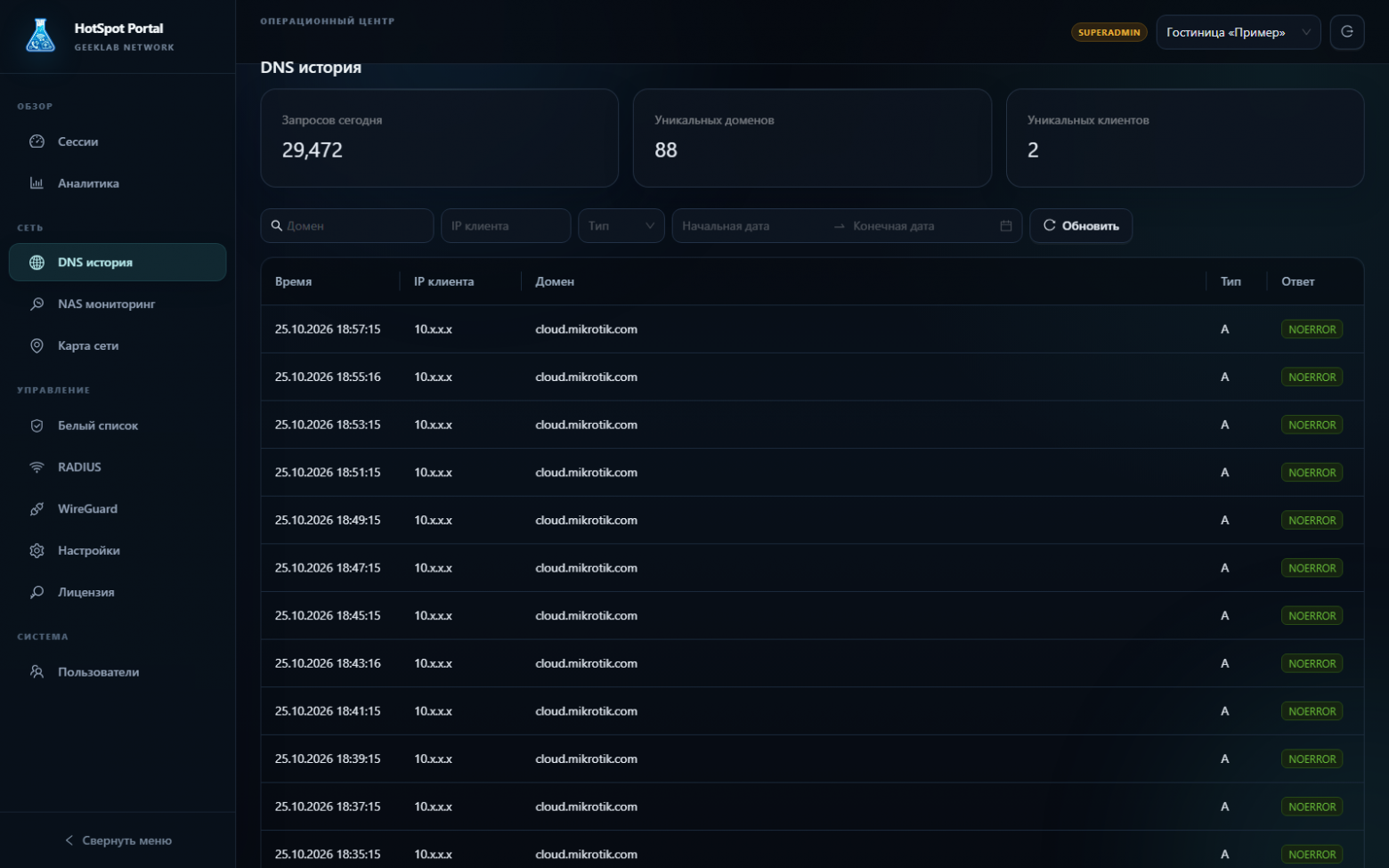Open the Тип filter dropdown
1389x868 pixels.
[621, 226]
